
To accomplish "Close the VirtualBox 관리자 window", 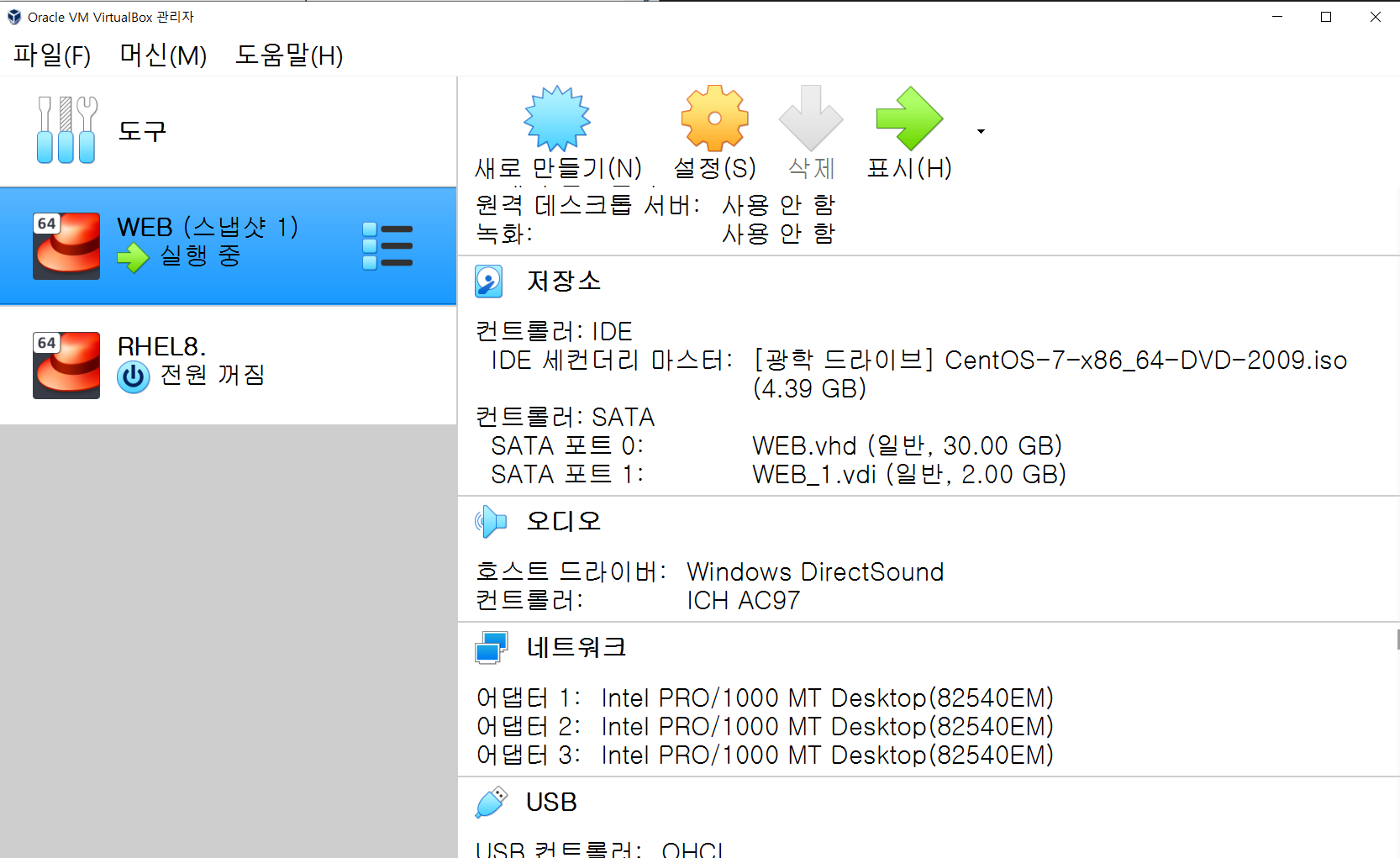I will click(x=1376, y=17).
